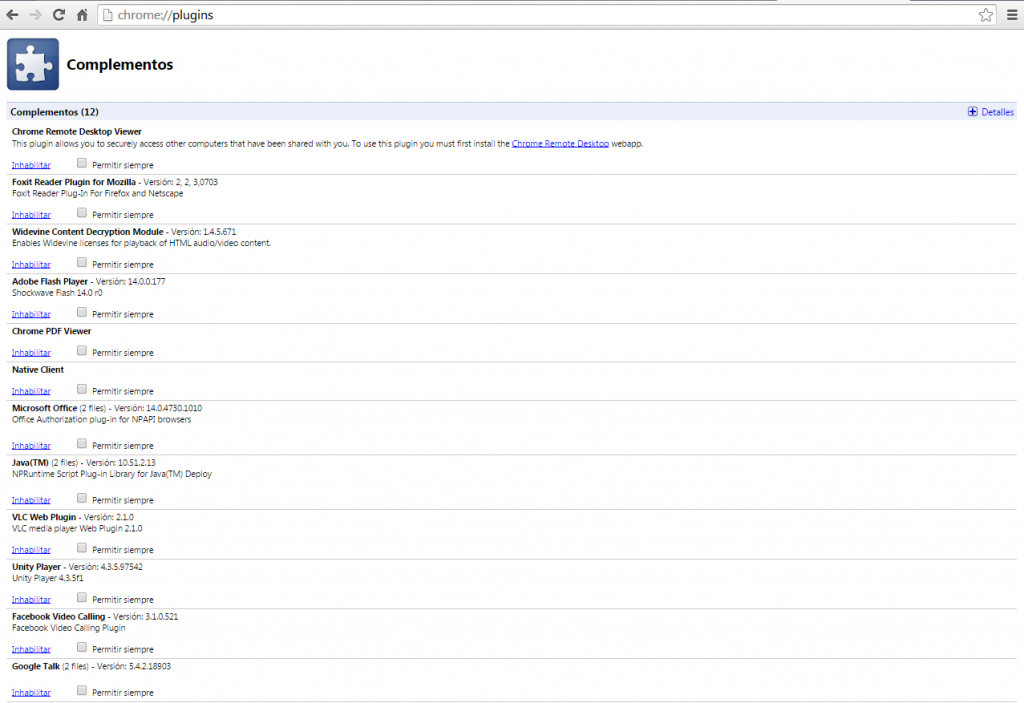Bookmark this page with the star

pos(984,15)
